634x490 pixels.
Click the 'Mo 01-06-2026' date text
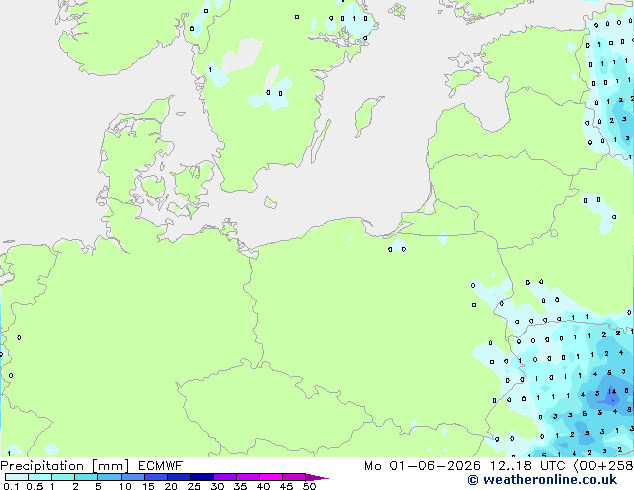click(423, 466)
